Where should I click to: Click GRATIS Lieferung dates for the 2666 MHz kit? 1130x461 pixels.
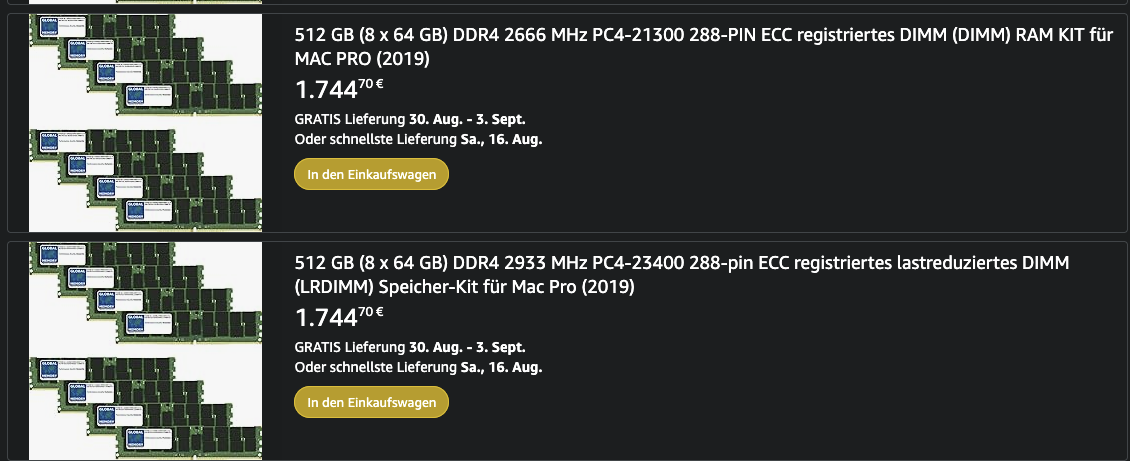410,120
